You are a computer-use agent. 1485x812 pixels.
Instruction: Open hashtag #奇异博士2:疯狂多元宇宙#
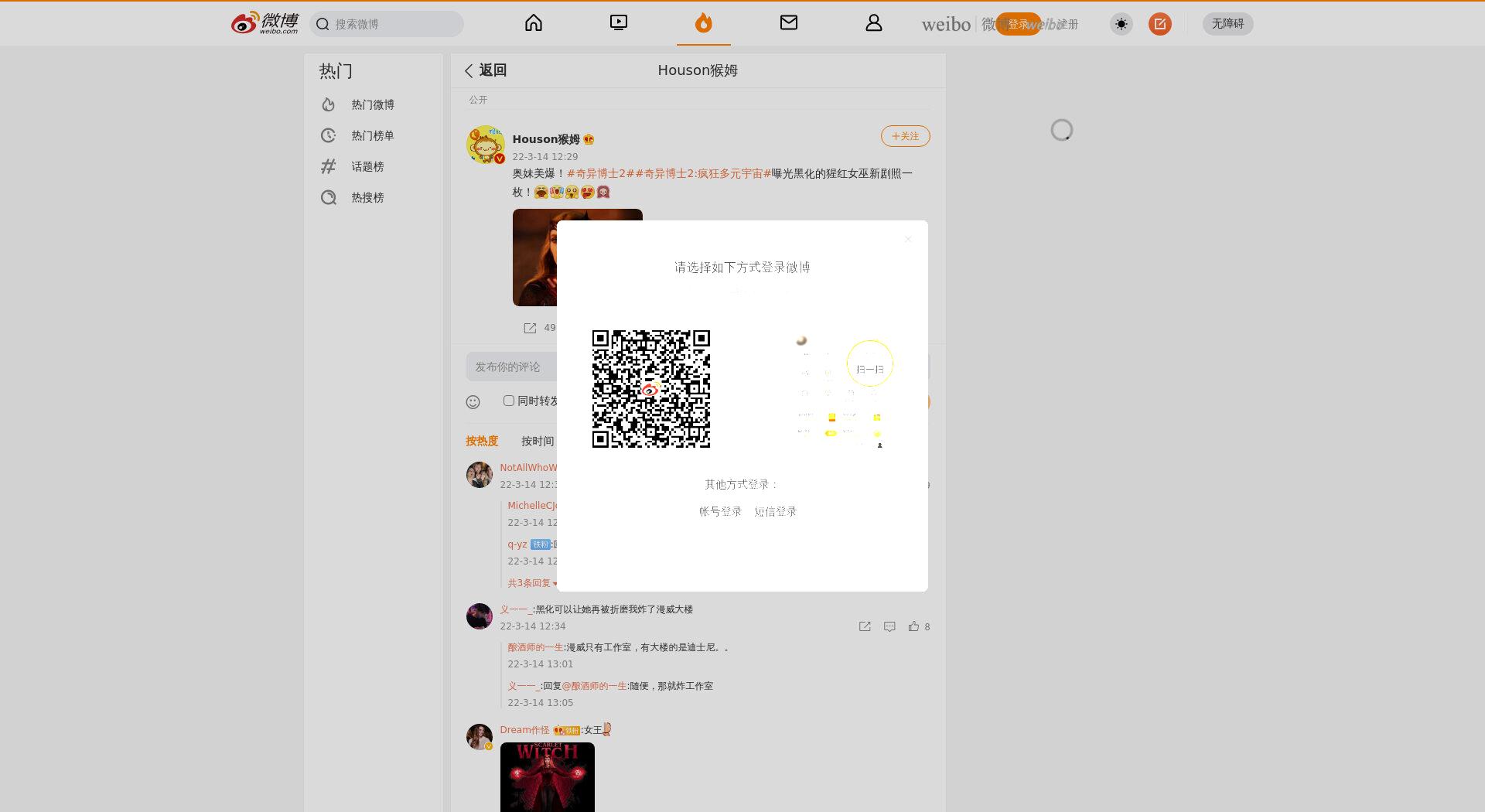click(703, 173)
